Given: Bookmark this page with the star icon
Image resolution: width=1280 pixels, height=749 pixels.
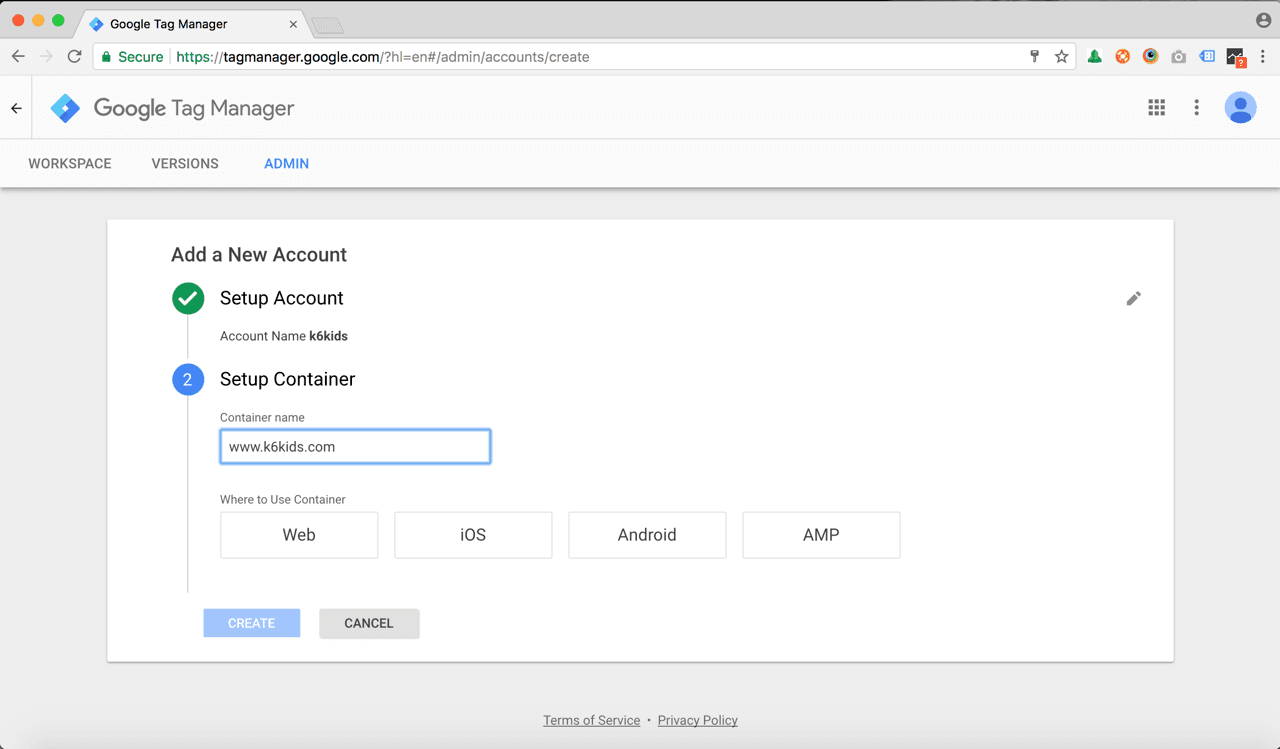Looking at the screenshot, I should click(1061, 57).
